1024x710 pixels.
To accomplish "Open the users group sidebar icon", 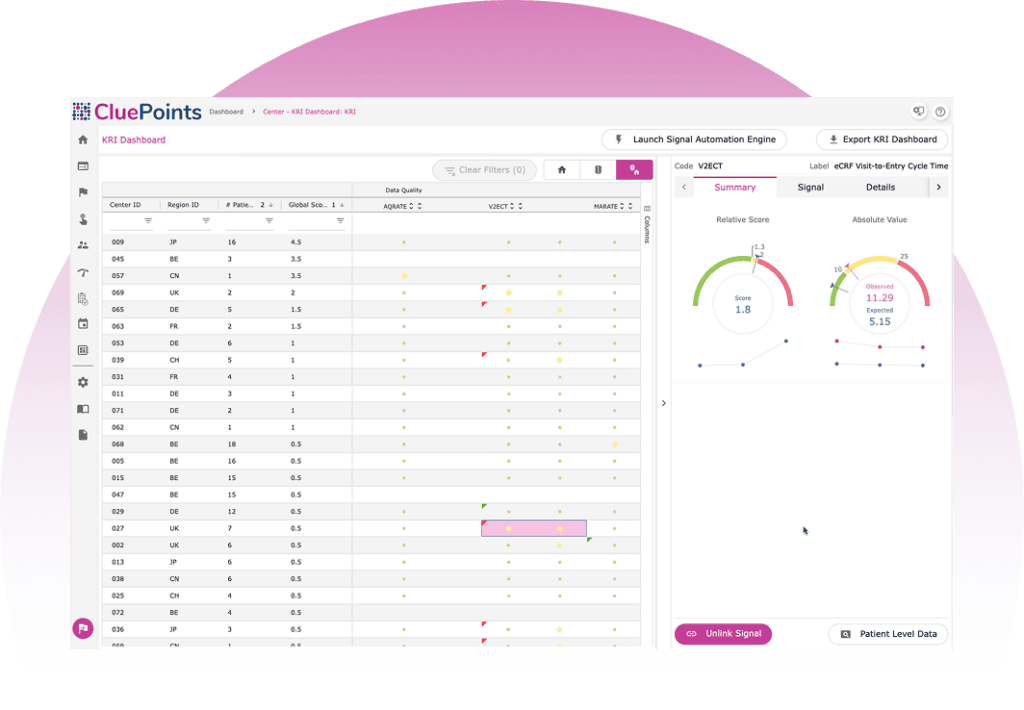I will click(x=83, y=245).
